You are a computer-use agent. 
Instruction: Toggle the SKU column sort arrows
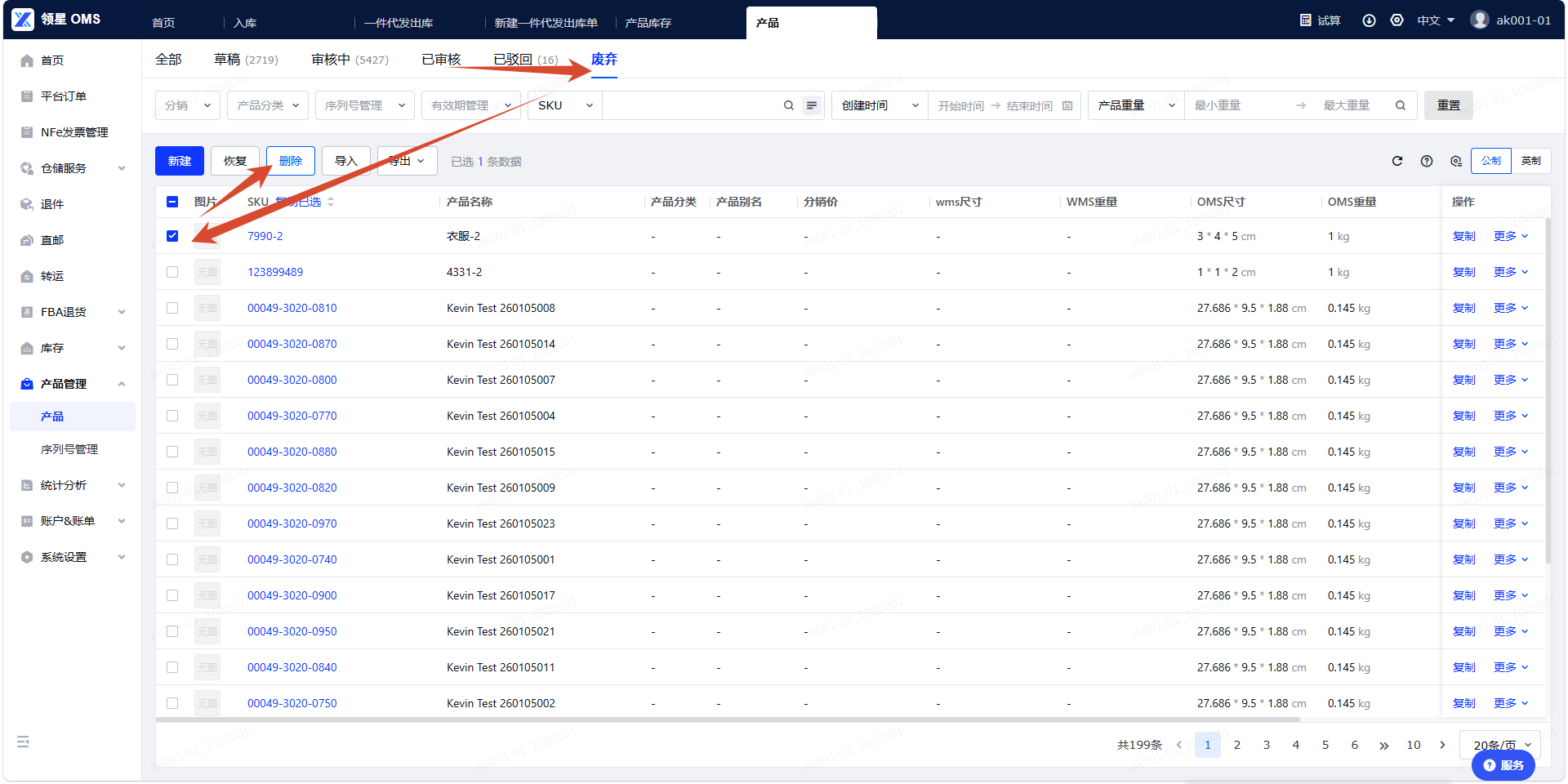point(331,202)
